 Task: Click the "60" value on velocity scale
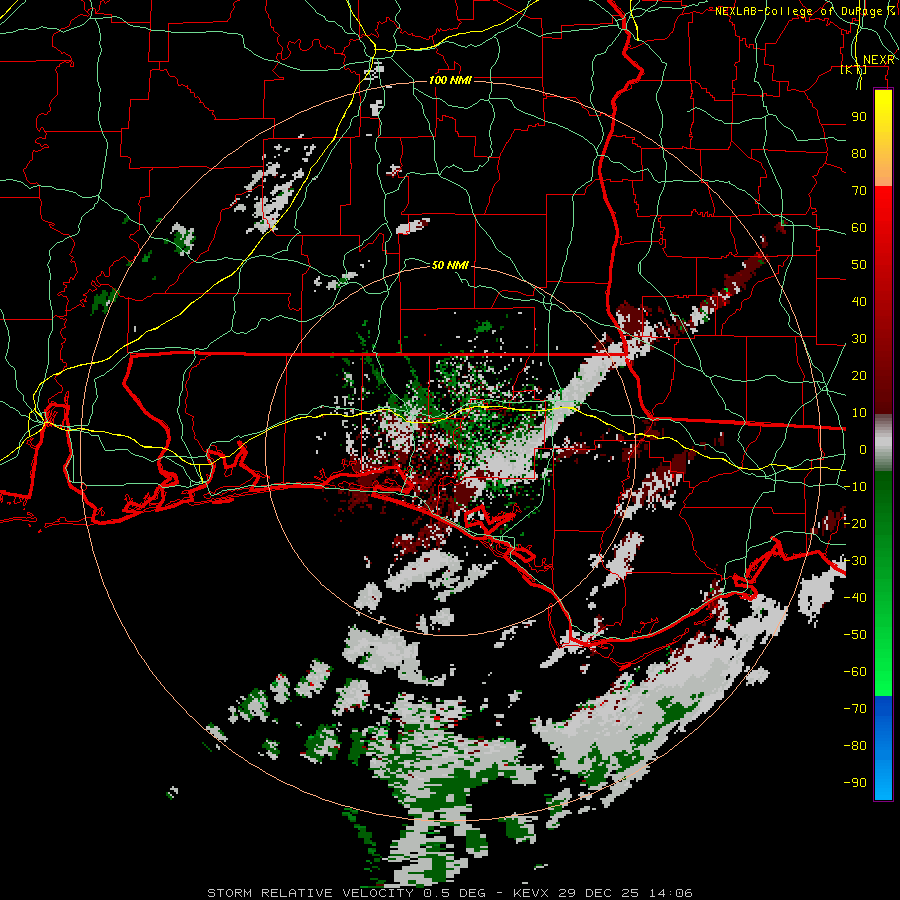tap(859, 228)
